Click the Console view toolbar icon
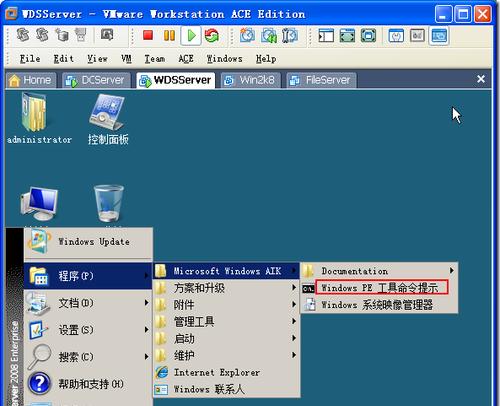The height and width of the screenshot is (406, 500). click(439, 35)
